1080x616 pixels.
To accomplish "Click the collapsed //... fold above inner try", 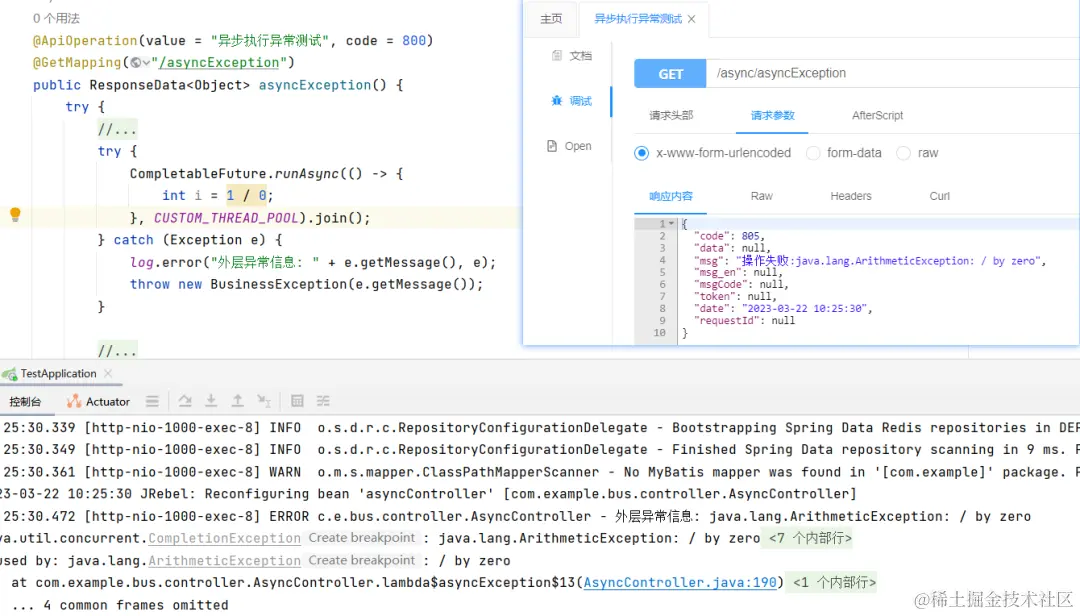I will coord(117,129).
